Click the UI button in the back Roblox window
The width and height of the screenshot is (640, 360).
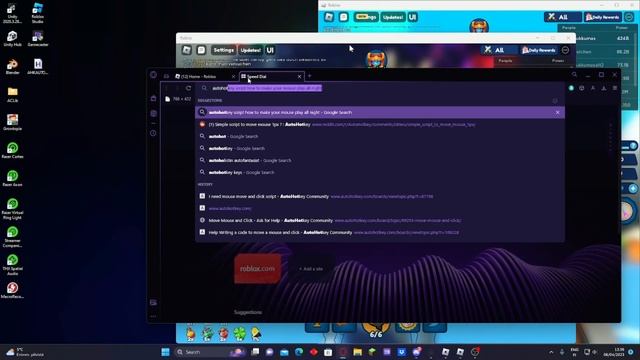tap(413, 17)
